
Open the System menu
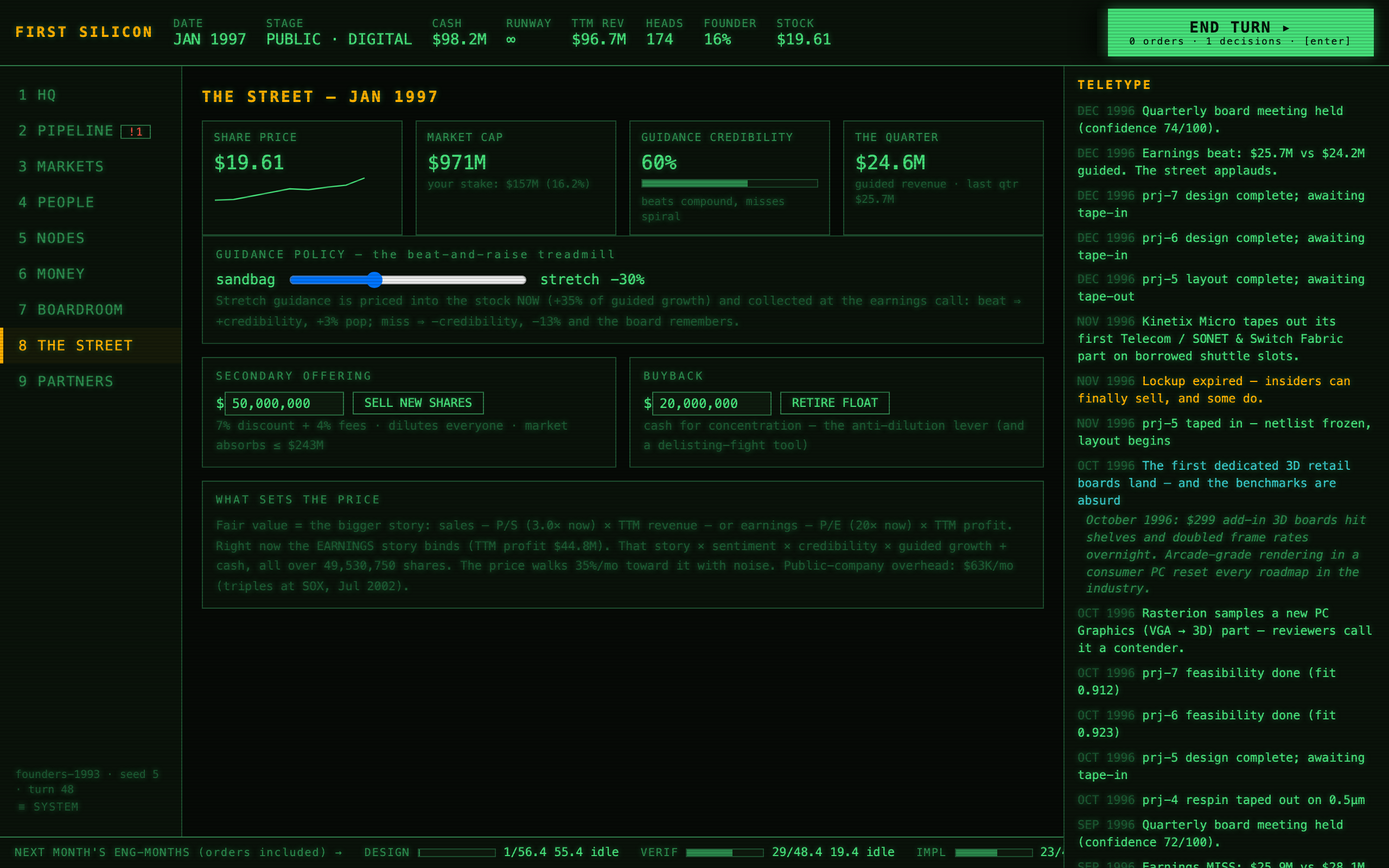pos(48,807)
